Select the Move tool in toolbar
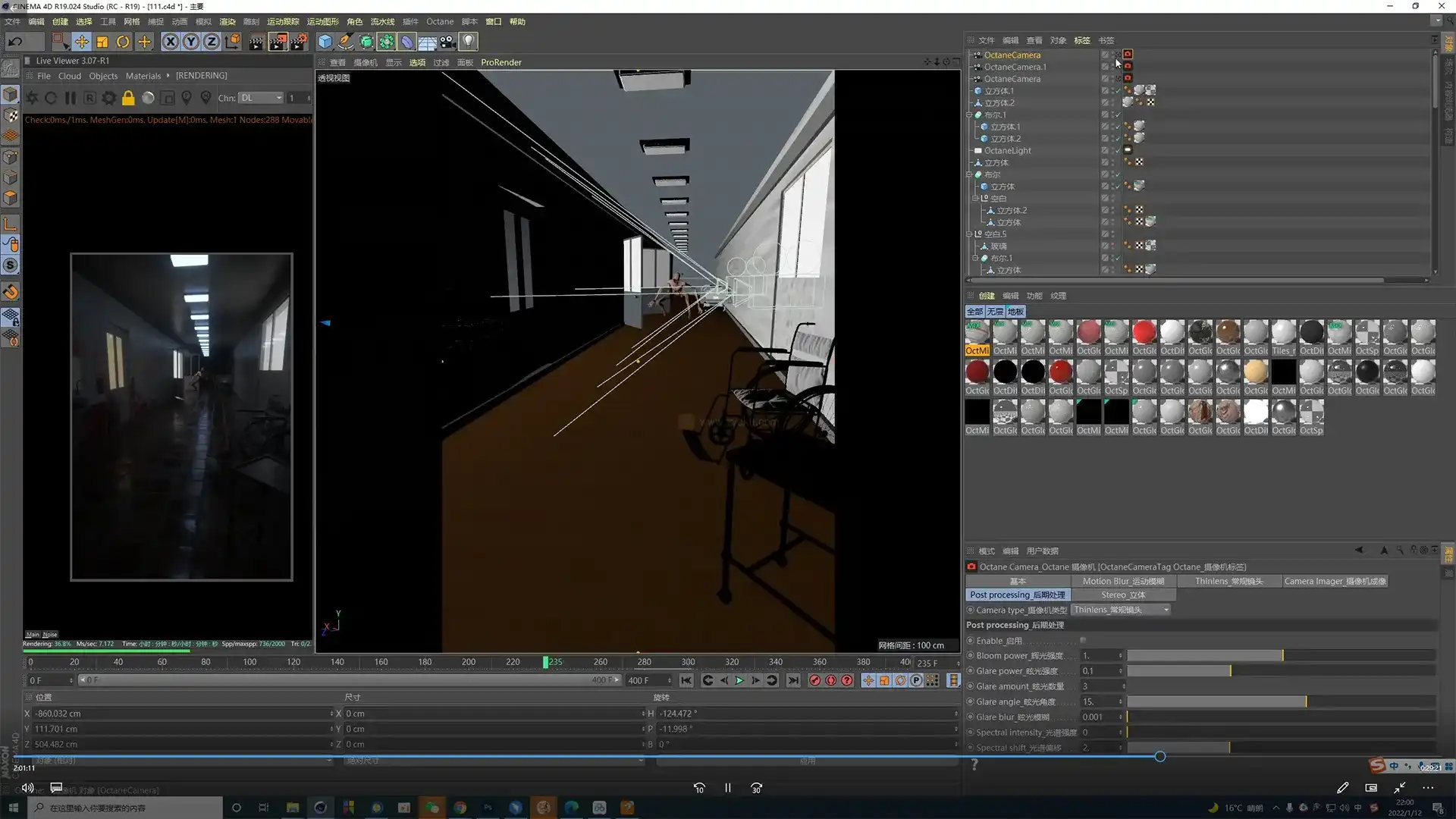The height and width of the screenshot is (819, 1456). 81,42
